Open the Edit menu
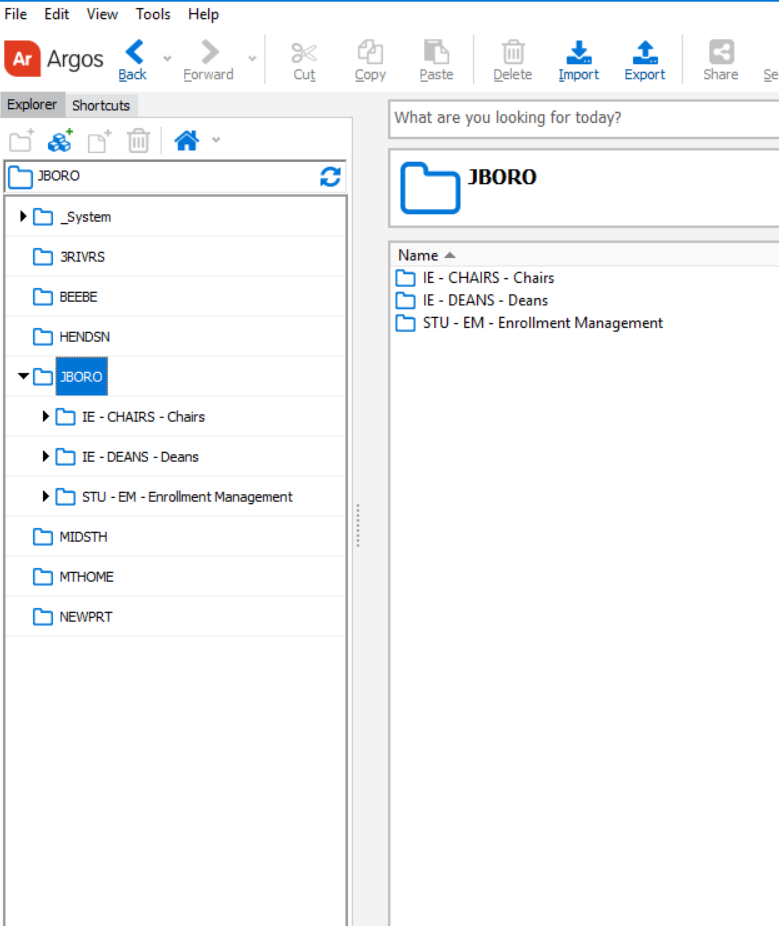Image resolution: width=779 pixels, height=926 pixels. tap(57, 14)
